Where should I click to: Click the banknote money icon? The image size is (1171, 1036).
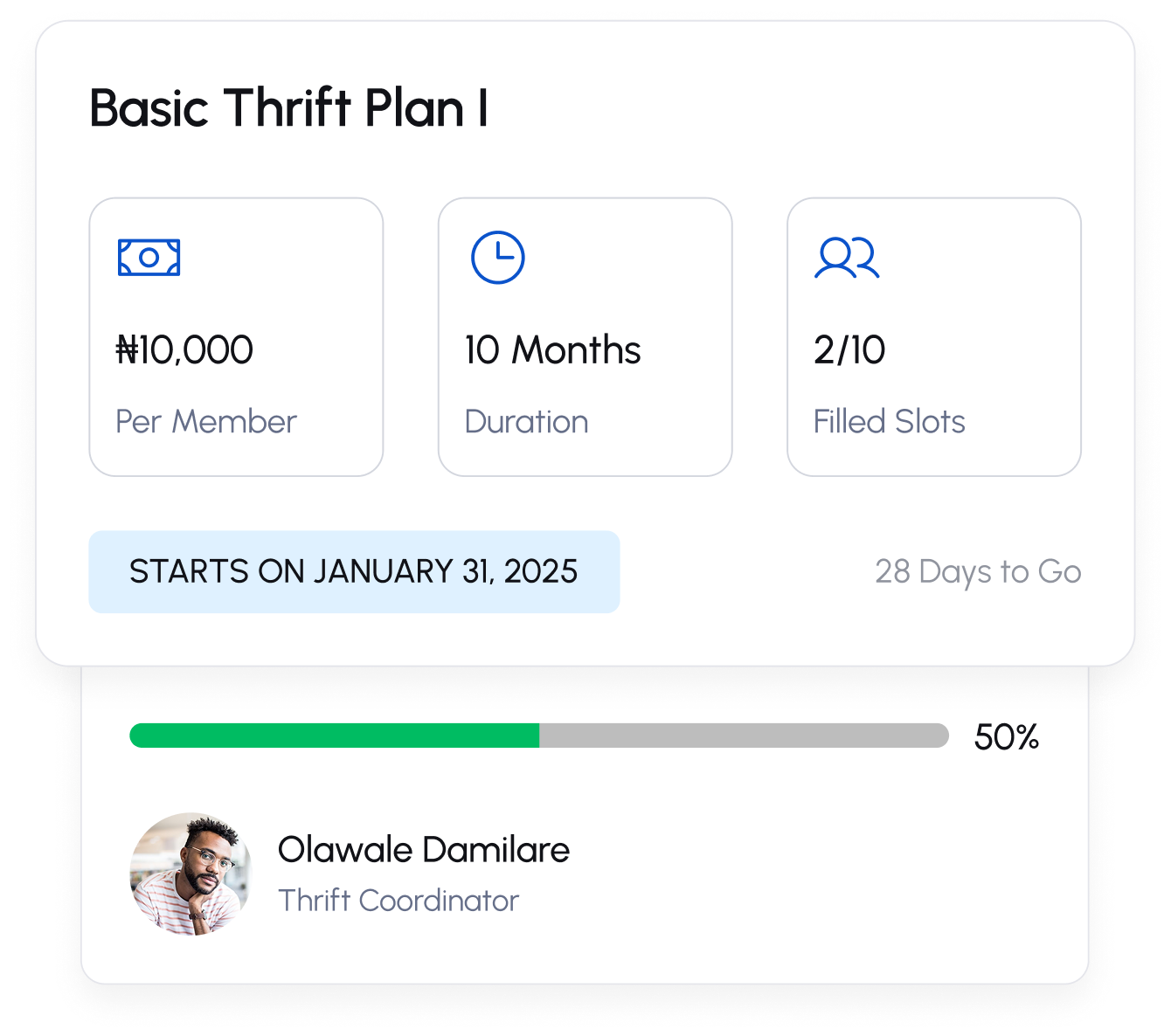[x=149, y=258]
